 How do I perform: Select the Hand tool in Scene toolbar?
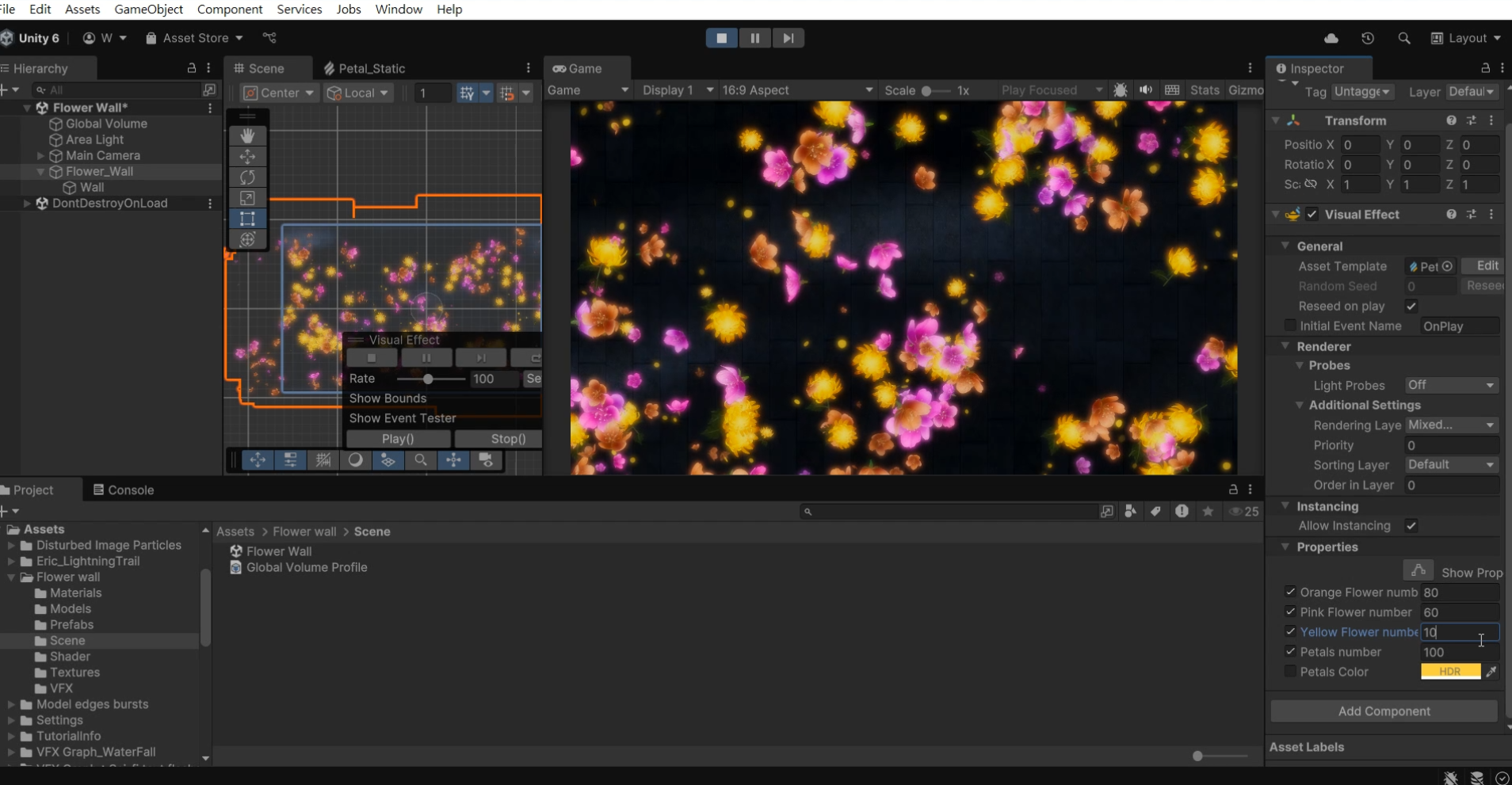(x=248, y=136)
